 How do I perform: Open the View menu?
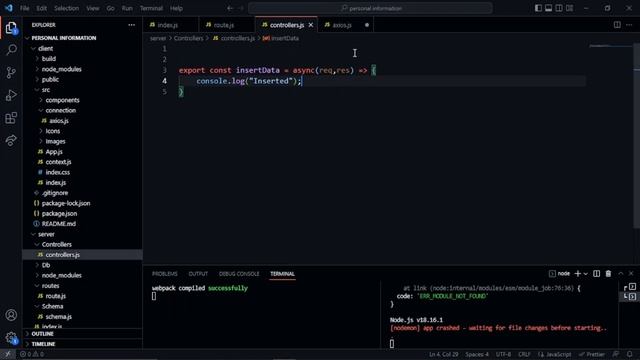tap(93, 8)
